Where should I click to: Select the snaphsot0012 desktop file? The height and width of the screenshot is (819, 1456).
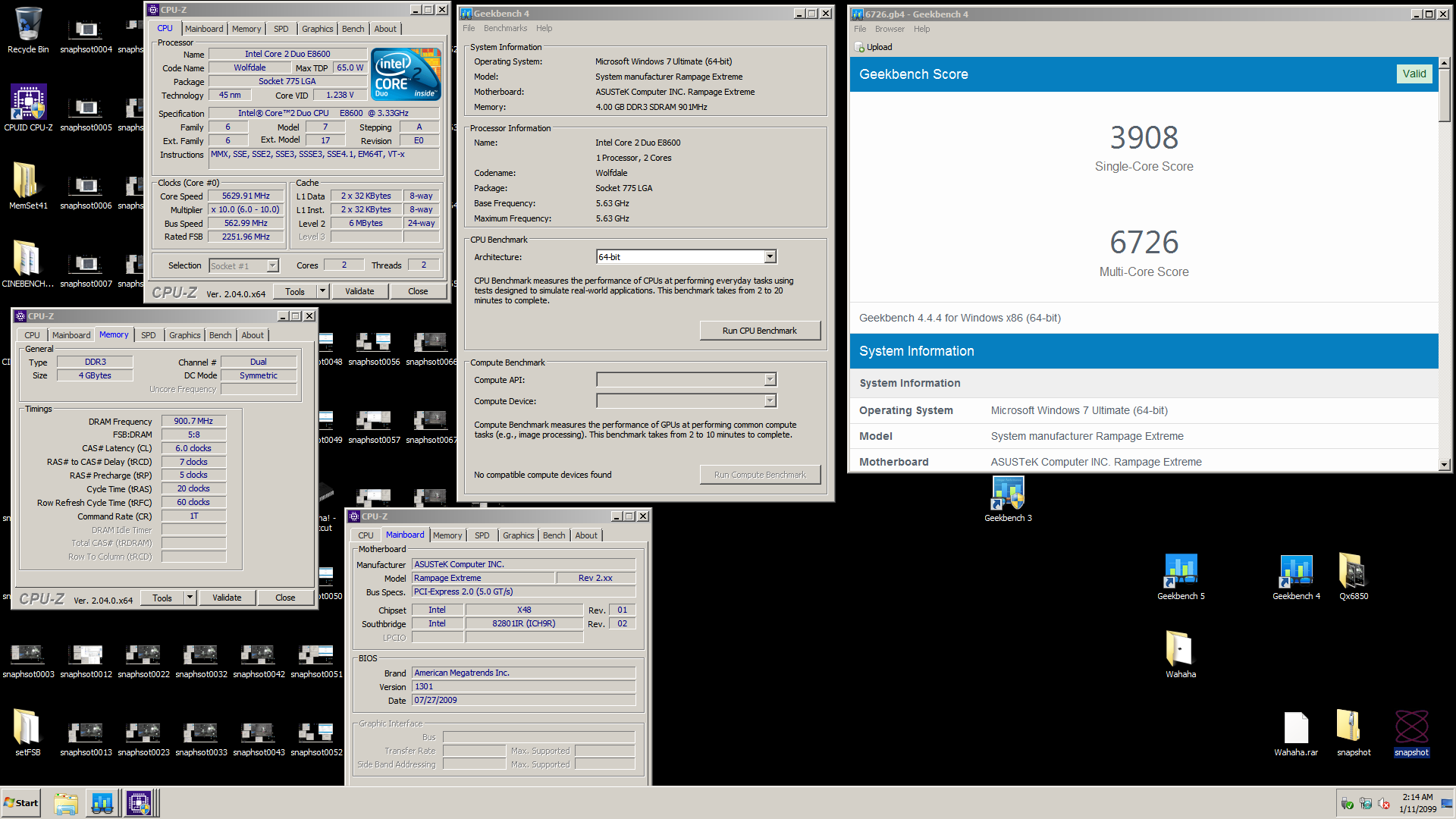(86, 661)
